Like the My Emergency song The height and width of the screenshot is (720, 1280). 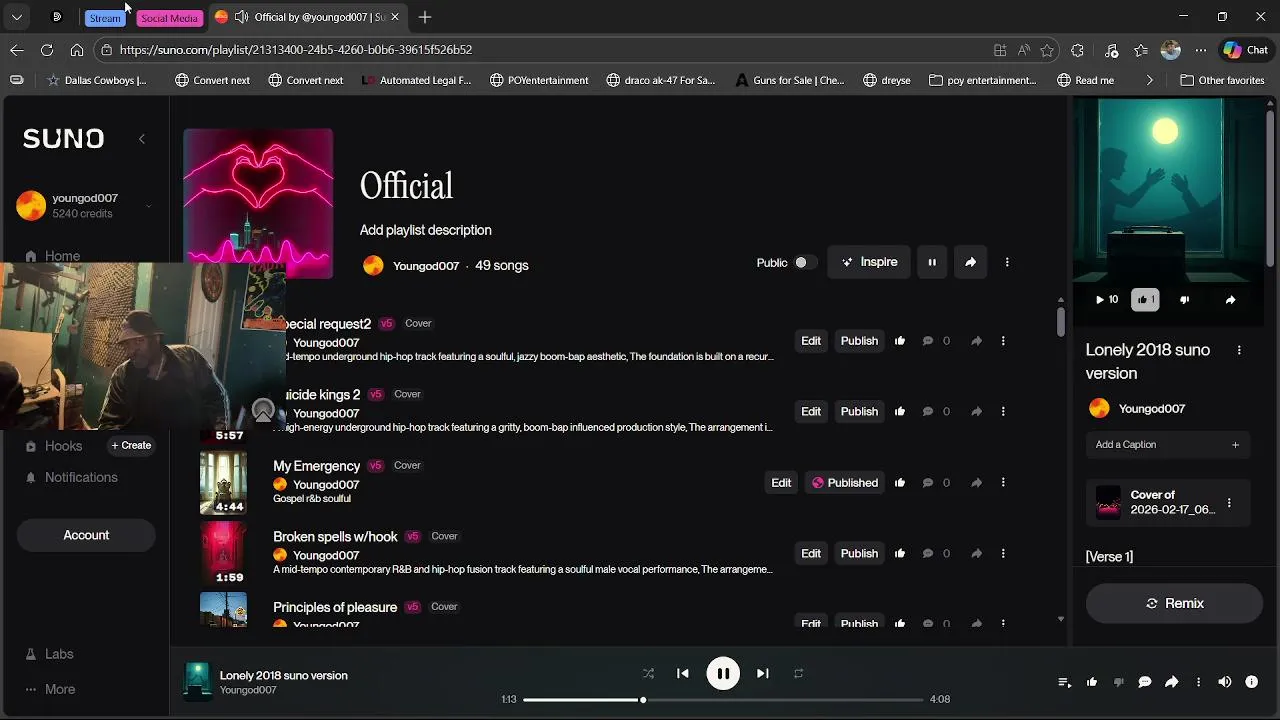click(x=900, y=483)
